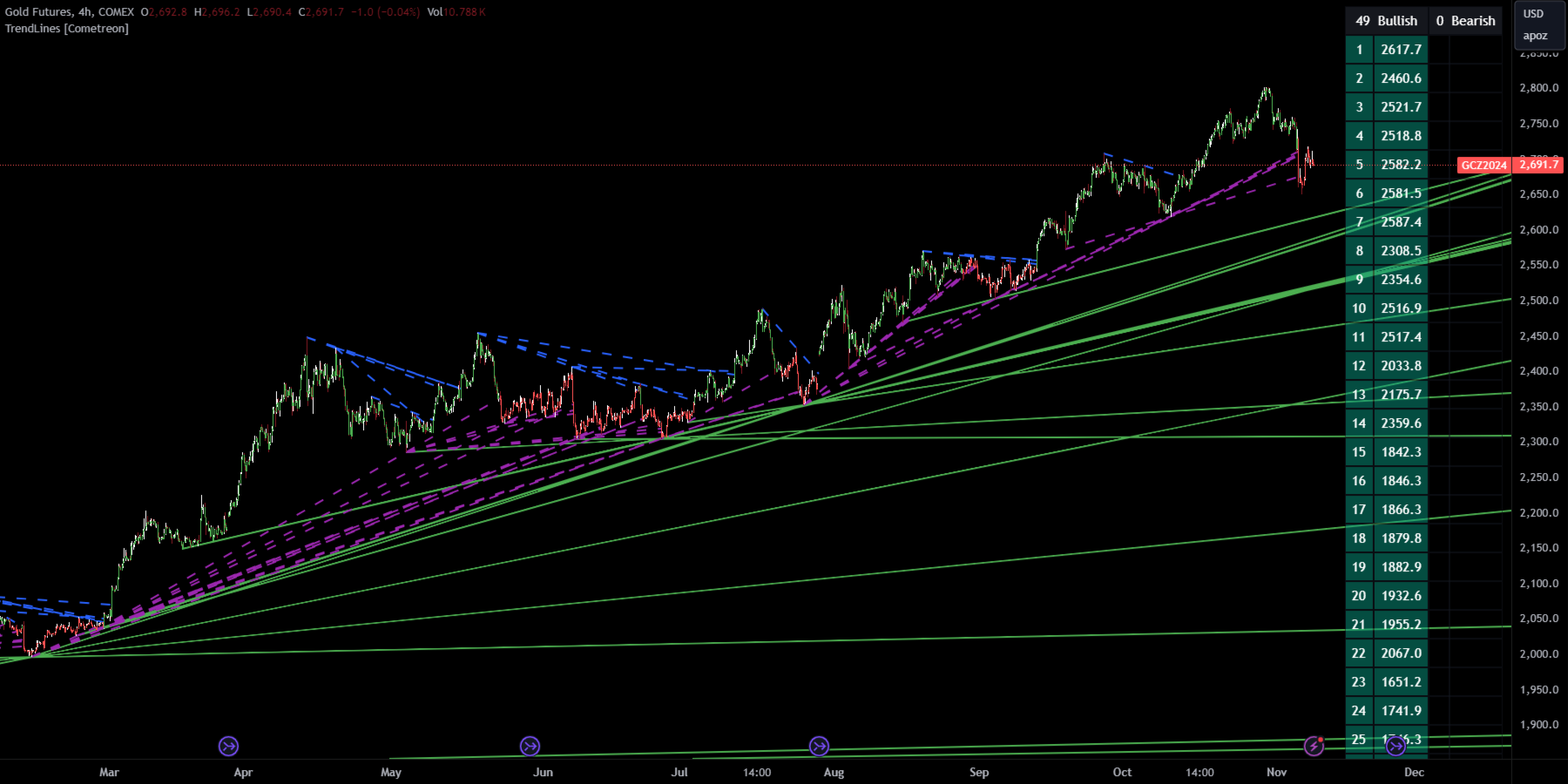
Task: Click the Oct label on the time axis
Action: pos(1122,772)
